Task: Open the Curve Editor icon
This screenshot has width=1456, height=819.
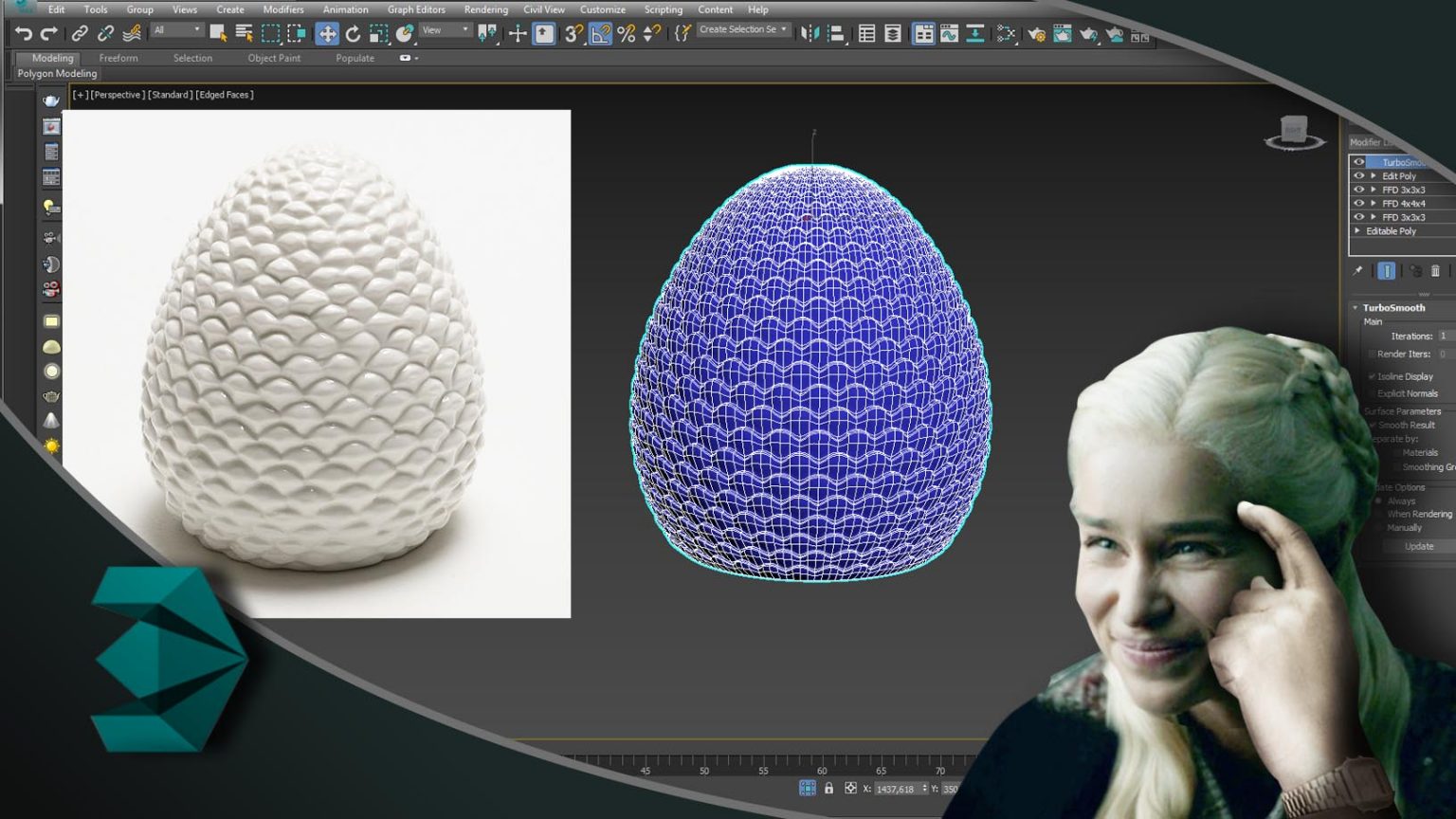Action: click(x=949, y=34)
